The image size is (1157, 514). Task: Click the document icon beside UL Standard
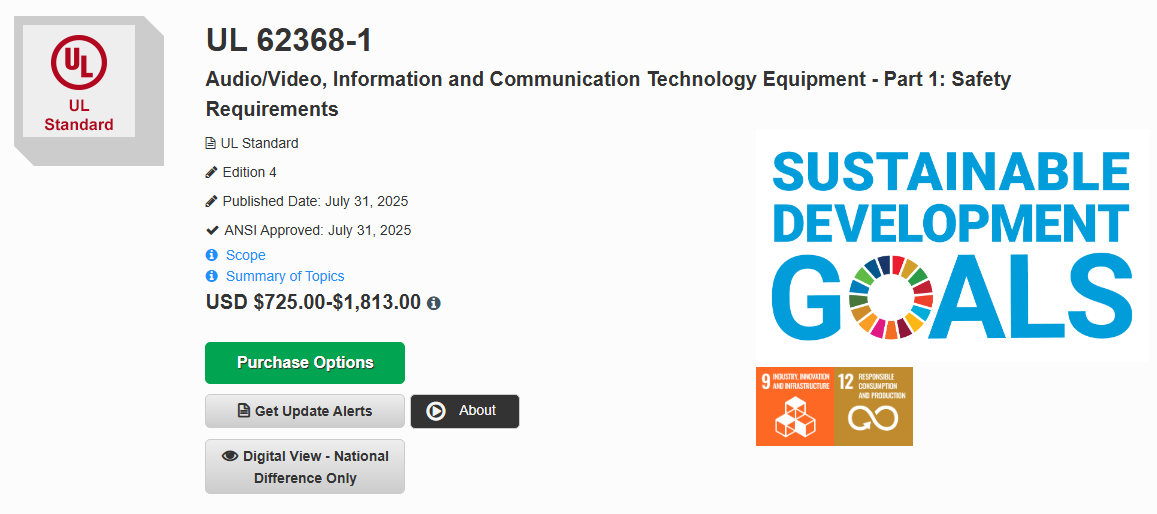(211, 143)
